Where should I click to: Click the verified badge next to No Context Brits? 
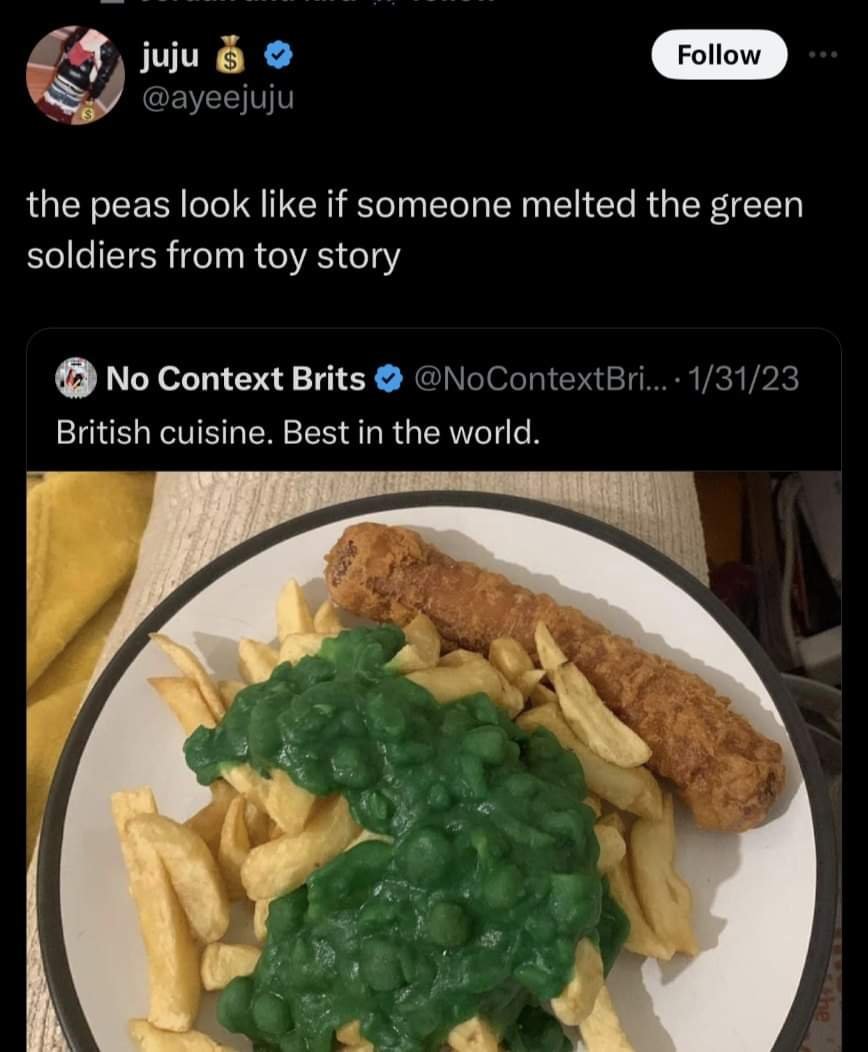coord(388,379)
